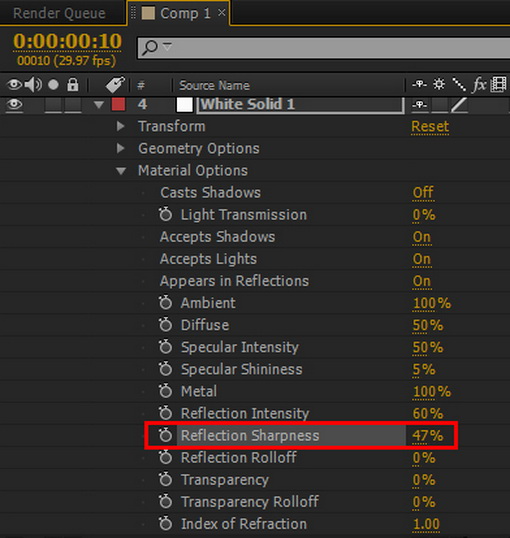The image size is (510, 538).
Task: Toggle Accepts Shadows On value
Action: (x=422, y=237)
